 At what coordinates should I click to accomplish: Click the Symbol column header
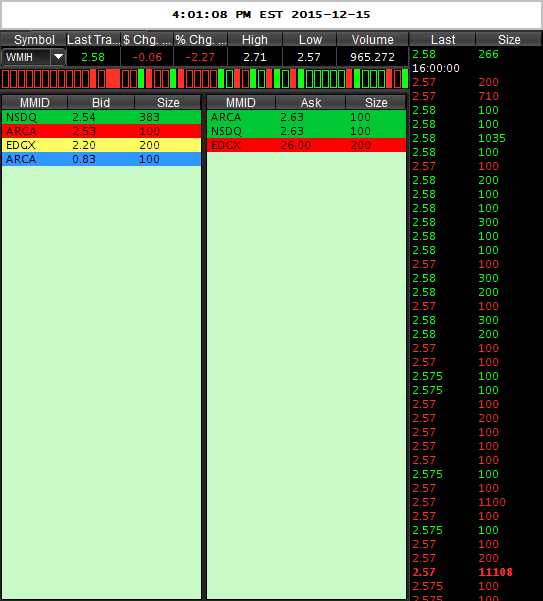point(34,39)
